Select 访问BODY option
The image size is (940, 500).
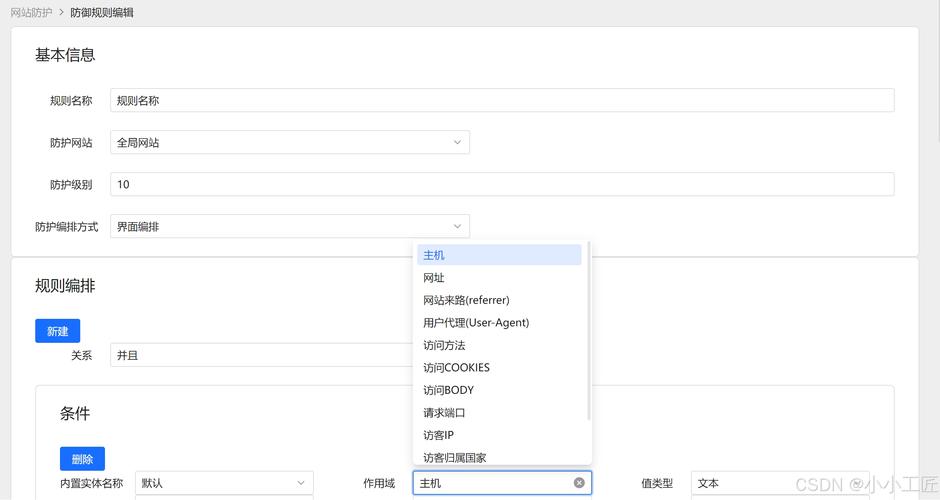(x=499, y=390)
